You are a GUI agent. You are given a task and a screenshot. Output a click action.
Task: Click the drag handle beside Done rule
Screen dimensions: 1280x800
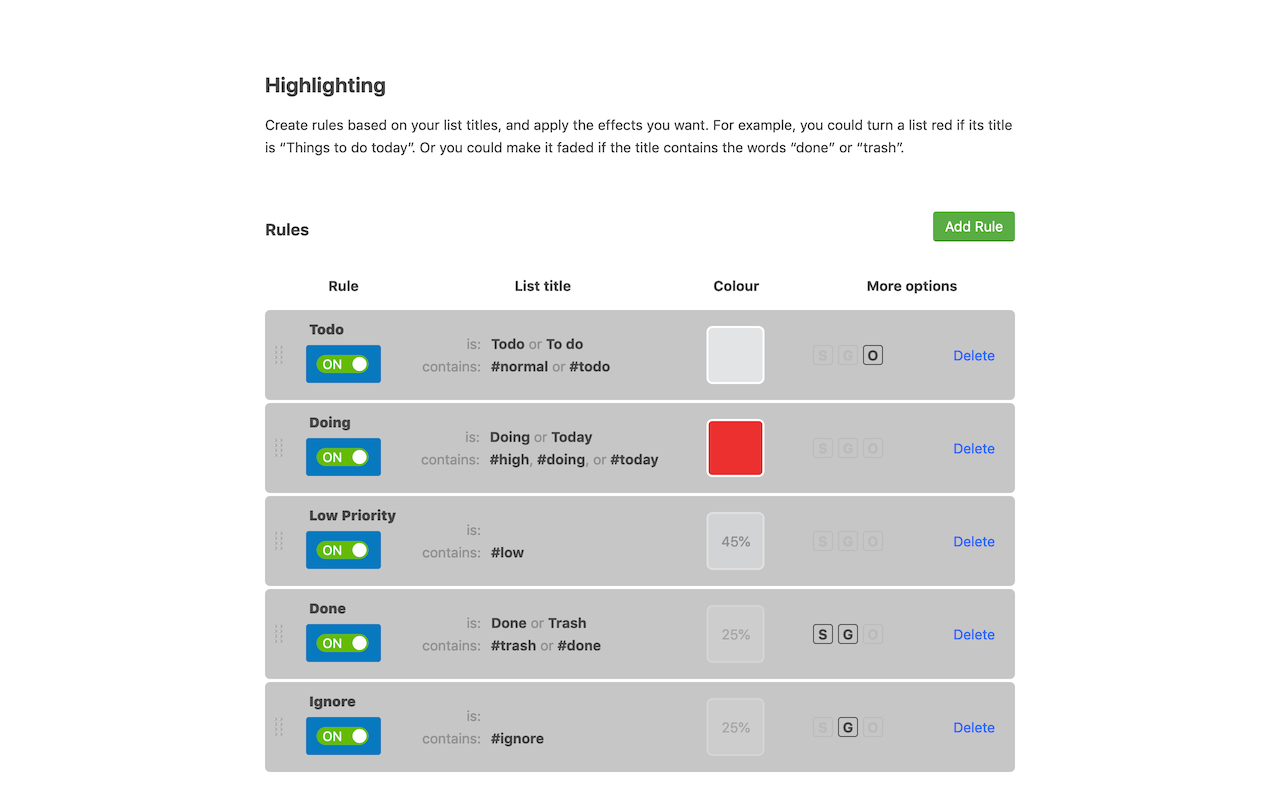(x=280, y=634)
